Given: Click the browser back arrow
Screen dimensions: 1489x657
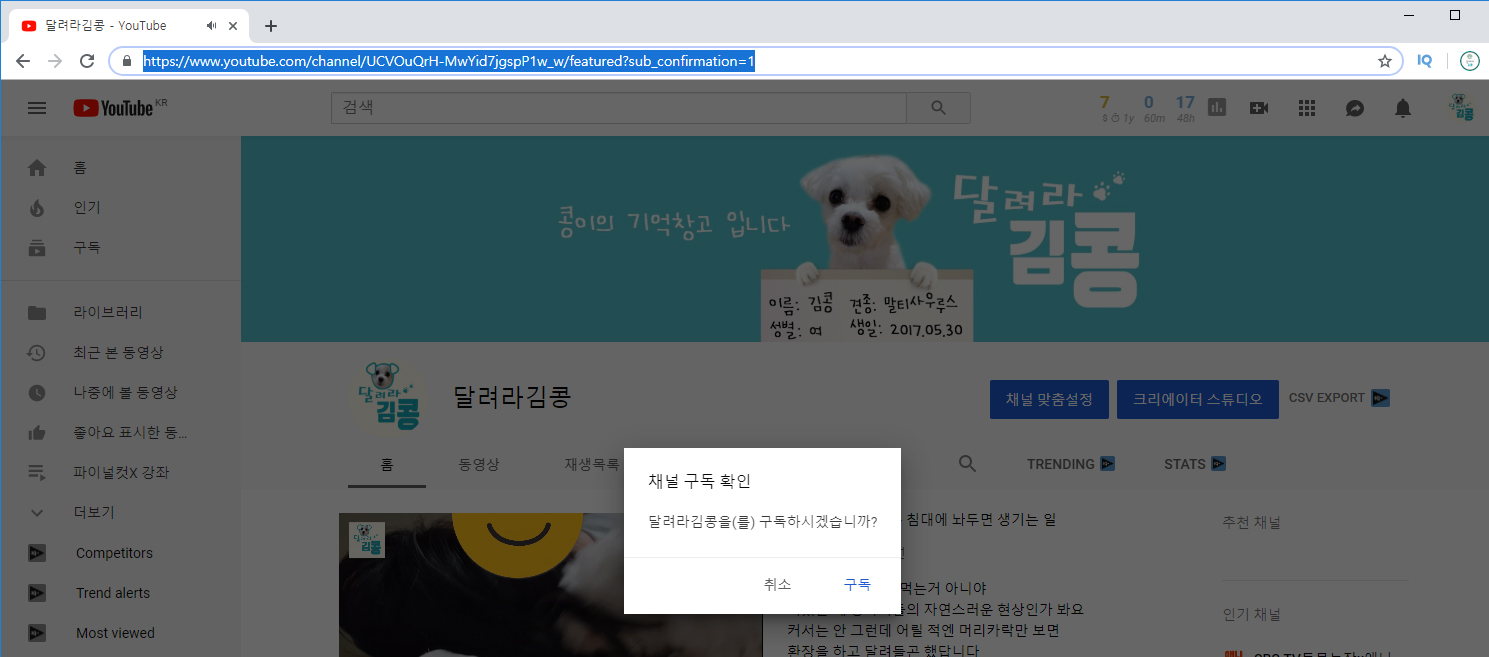Looking at the screenshot, I should [23, 61].
